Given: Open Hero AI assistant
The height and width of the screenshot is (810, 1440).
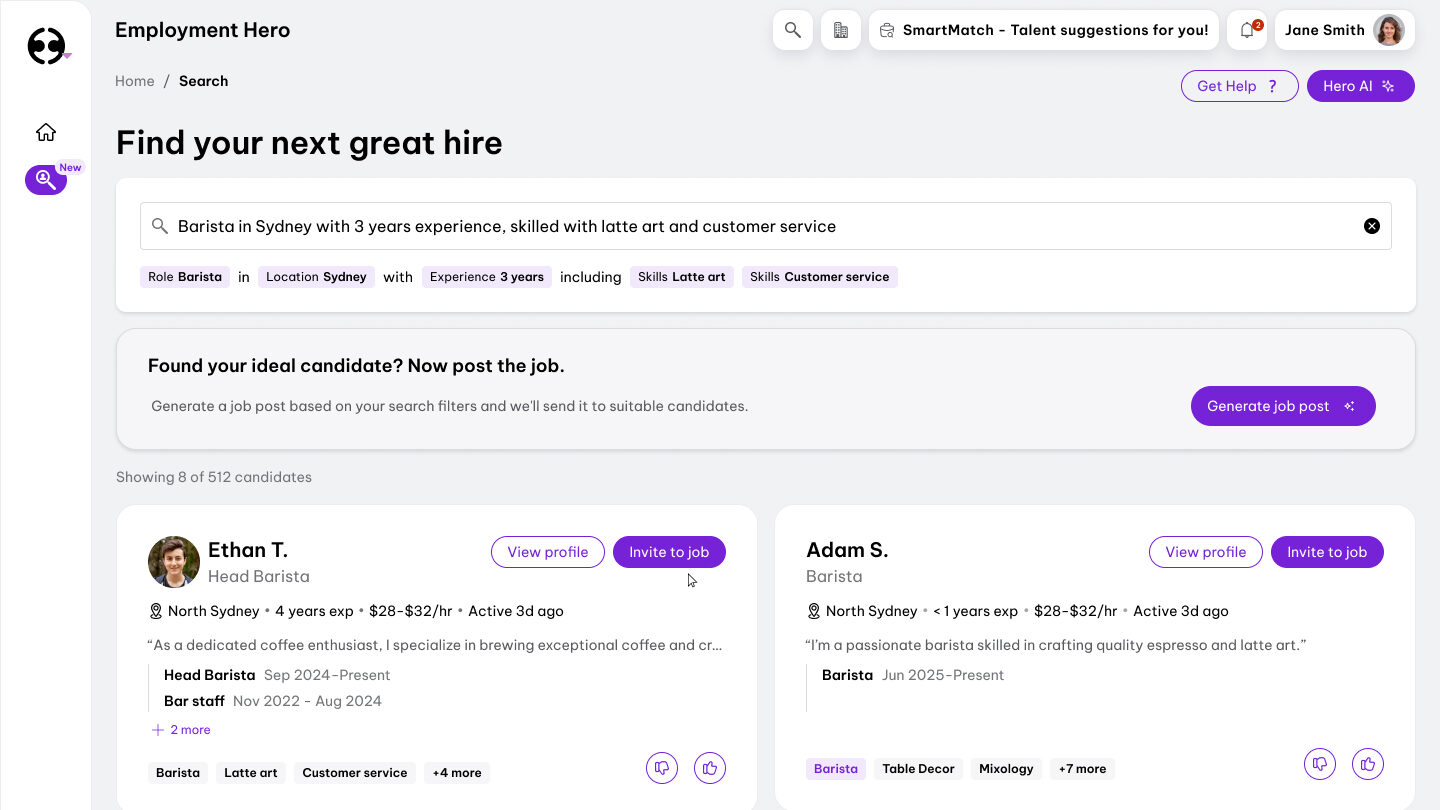Looking at the screenshot, I should 1361,86.
